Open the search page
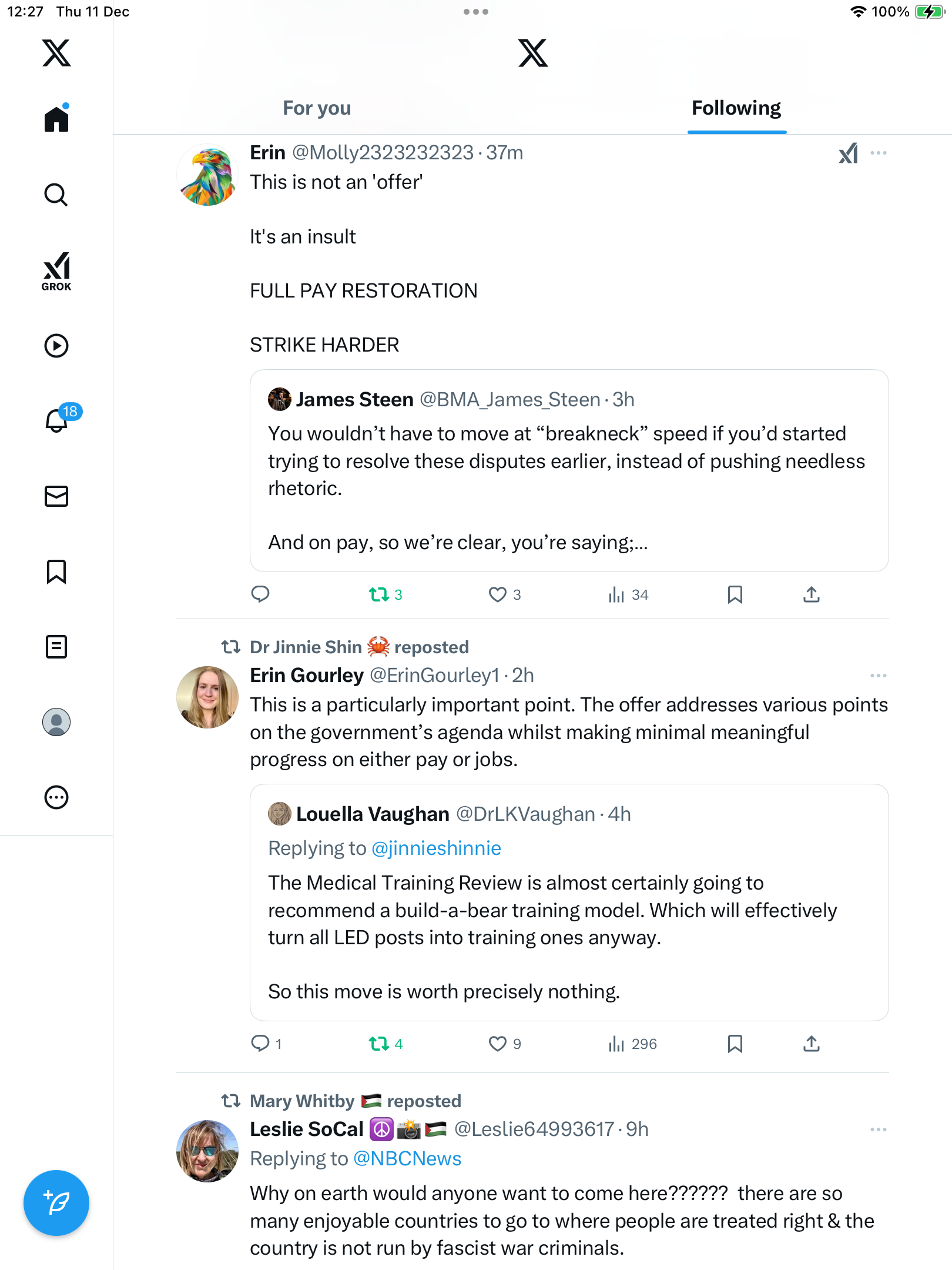 pos(56,195)
